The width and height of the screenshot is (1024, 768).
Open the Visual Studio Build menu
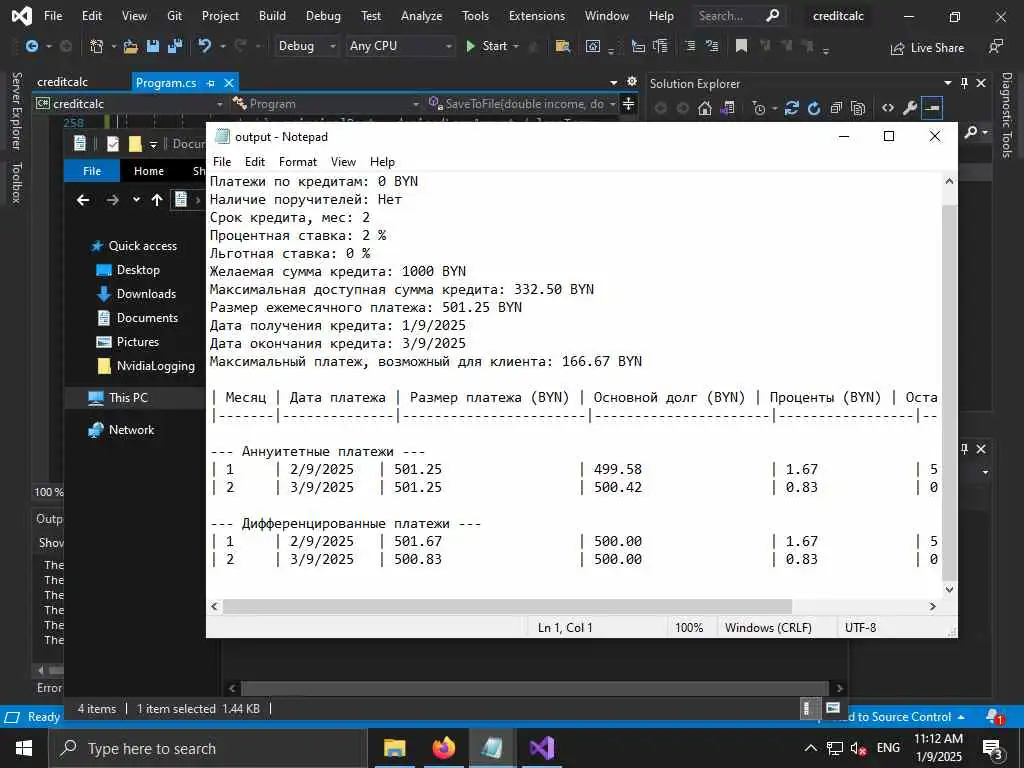272,16
